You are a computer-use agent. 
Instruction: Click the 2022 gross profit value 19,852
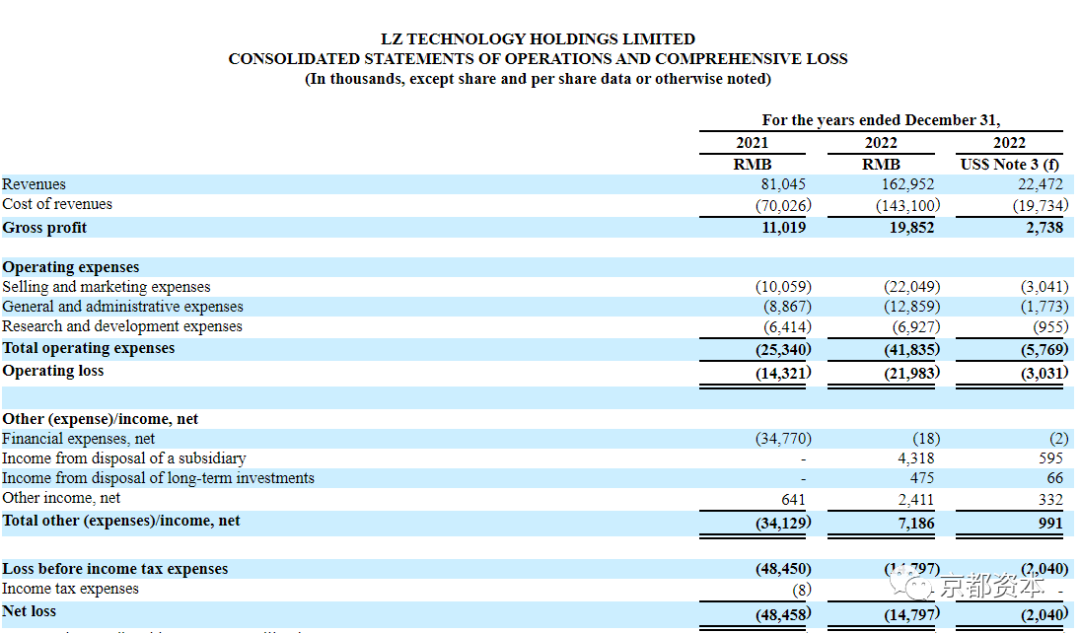(911, 228)
